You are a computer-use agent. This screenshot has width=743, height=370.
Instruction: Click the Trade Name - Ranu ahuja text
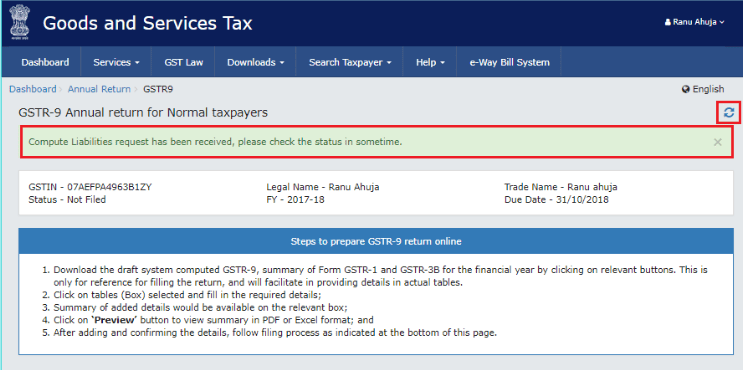tap(561, 187)
